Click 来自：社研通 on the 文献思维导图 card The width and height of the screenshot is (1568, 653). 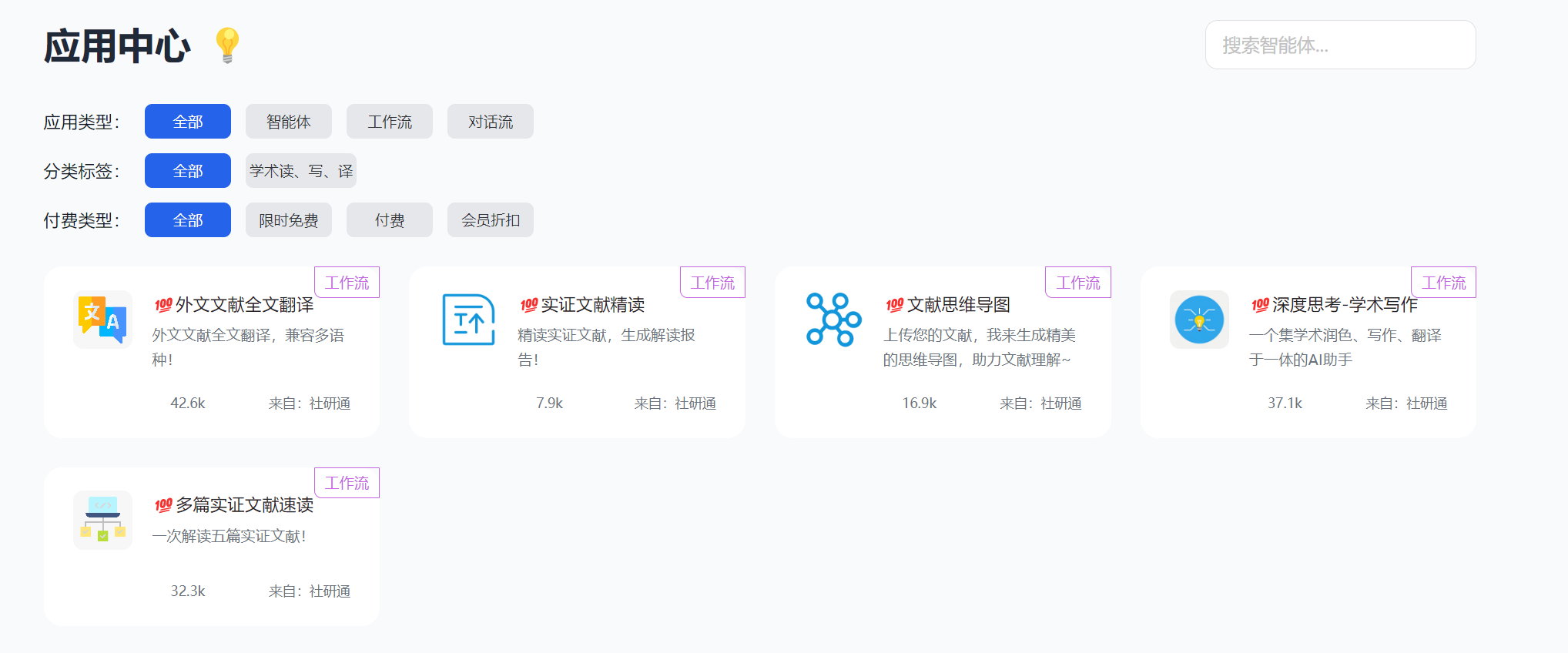click(1041, 404)
